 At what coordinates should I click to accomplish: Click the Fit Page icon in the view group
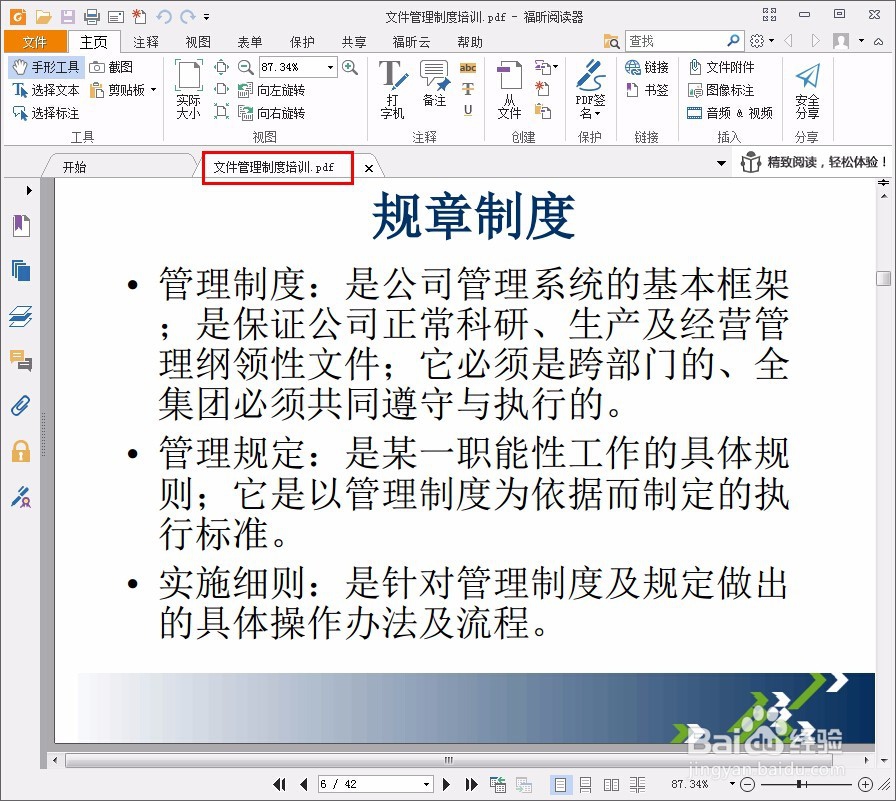pyautogui.click(x=221, y=67)
